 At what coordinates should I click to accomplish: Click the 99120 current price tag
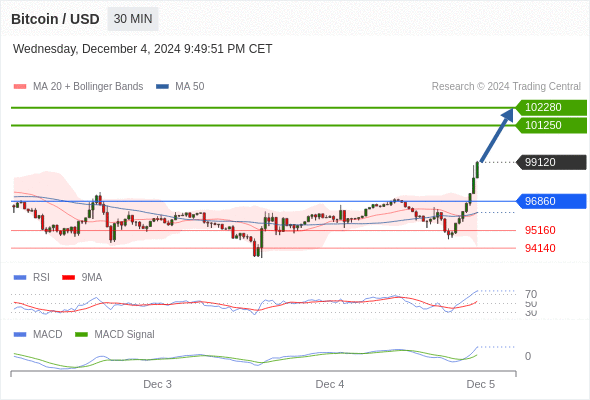[x=551, y=162]
